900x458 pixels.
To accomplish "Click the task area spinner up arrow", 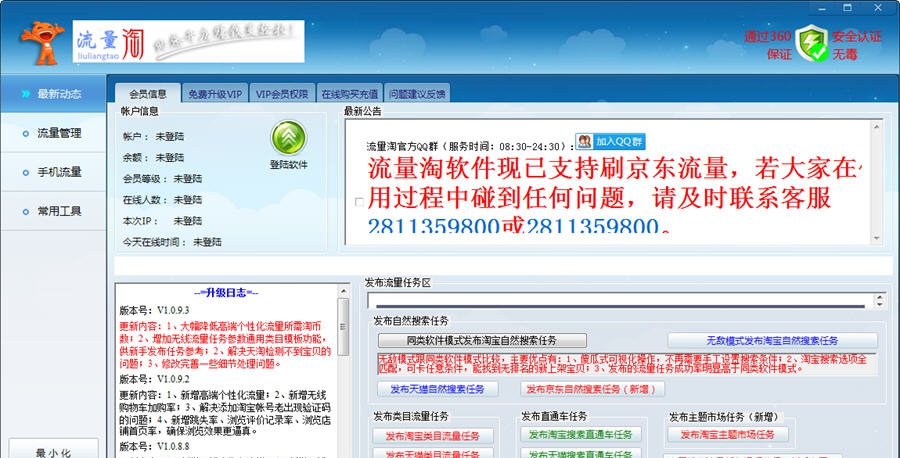I will click(x=879, y=297).
